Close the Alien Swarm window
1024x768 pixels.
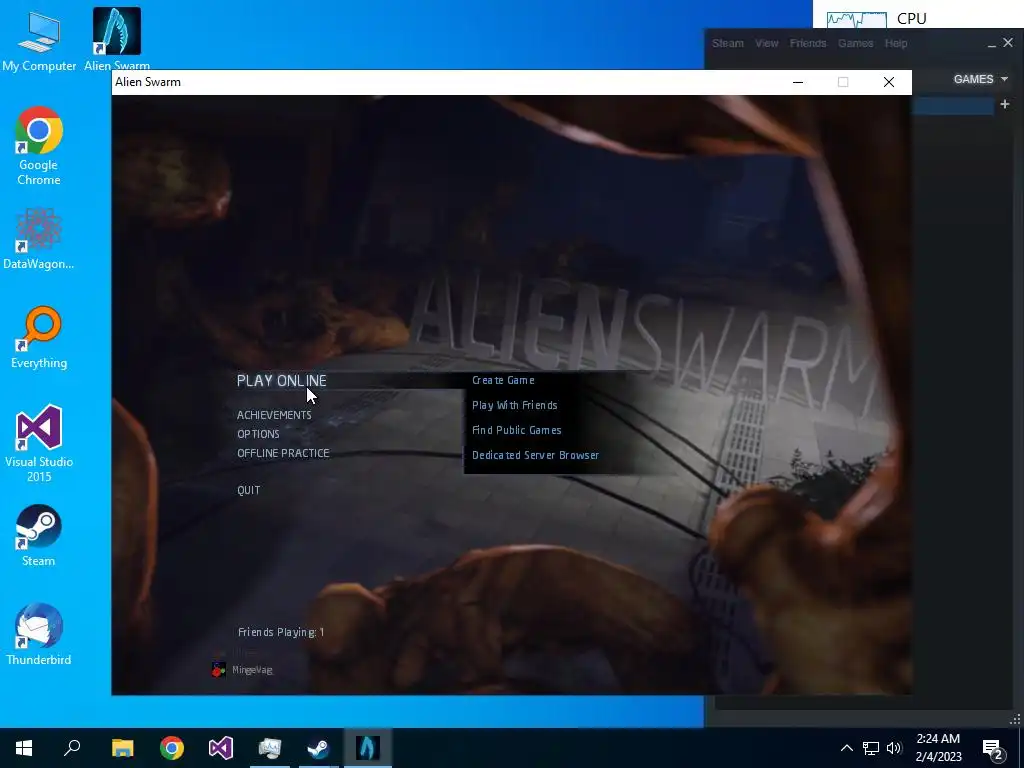889,82
